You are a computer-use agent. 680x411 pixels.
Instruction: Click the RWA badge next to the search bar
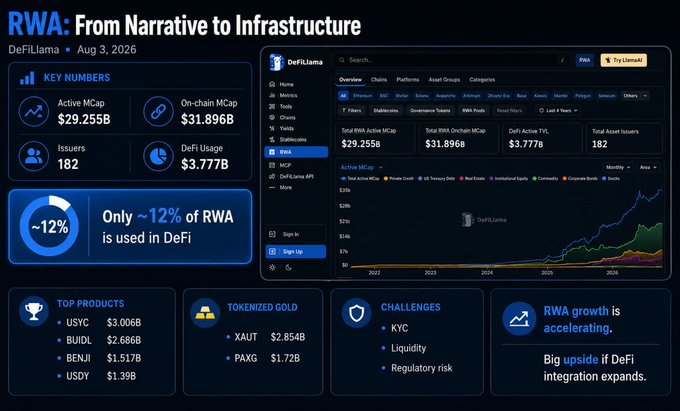(585, 60)
